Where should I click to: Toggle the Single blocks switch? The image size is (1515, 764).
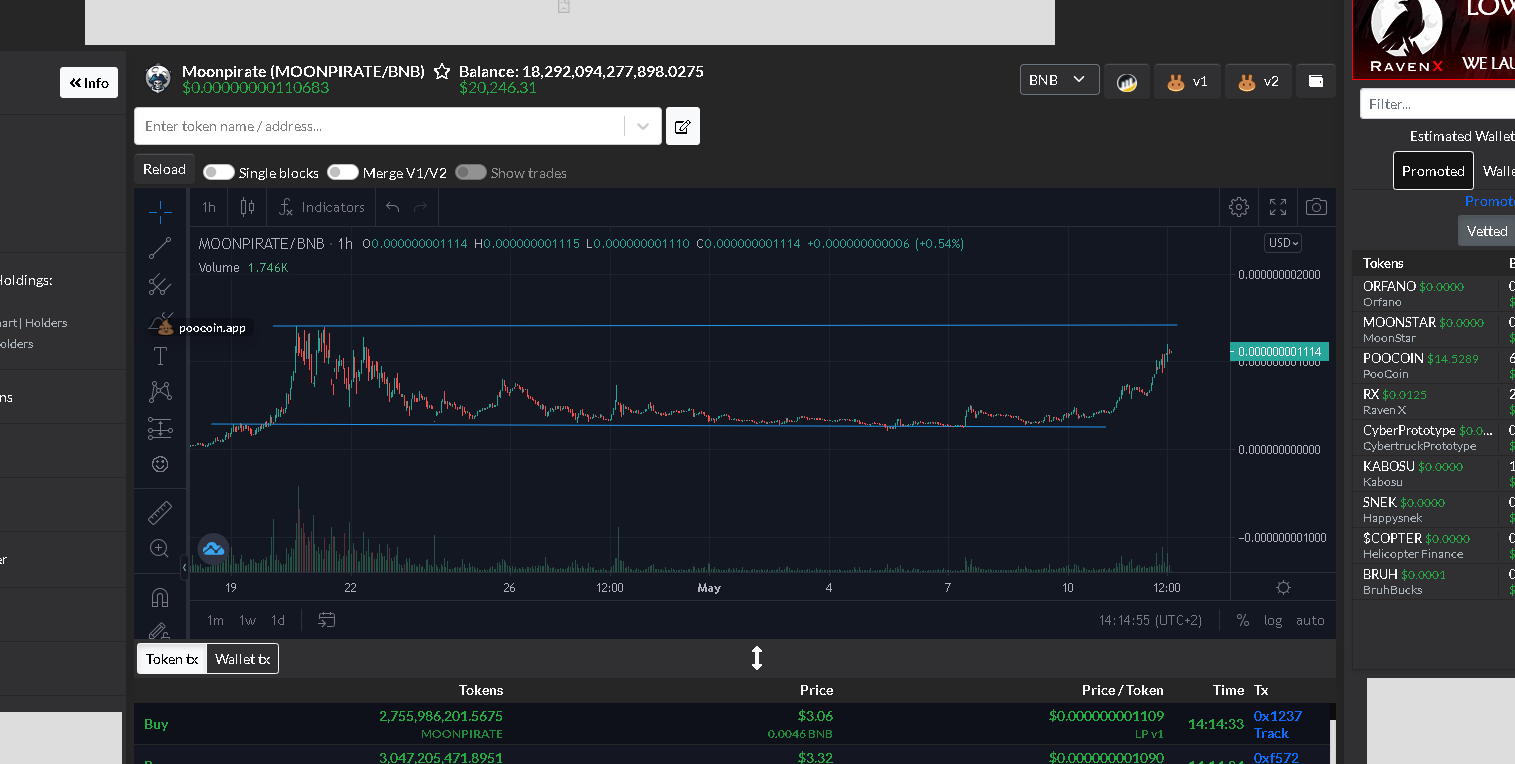click(x=218, y=172)
